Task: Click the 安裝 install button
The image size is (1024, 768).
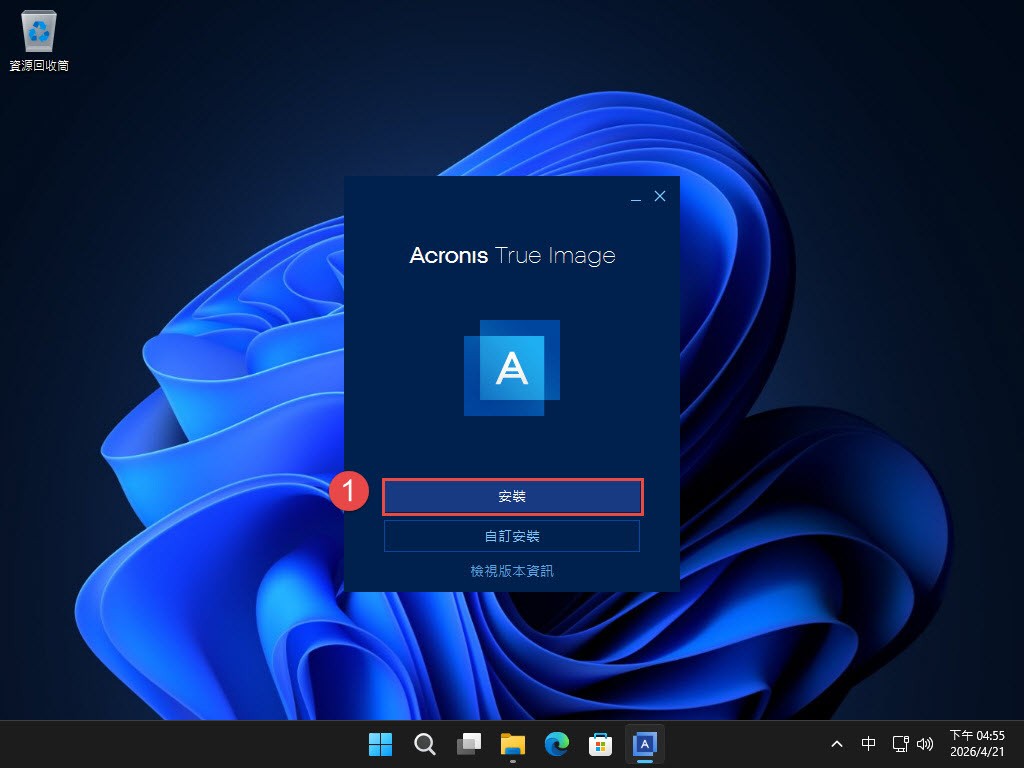Action: [512, 497]
